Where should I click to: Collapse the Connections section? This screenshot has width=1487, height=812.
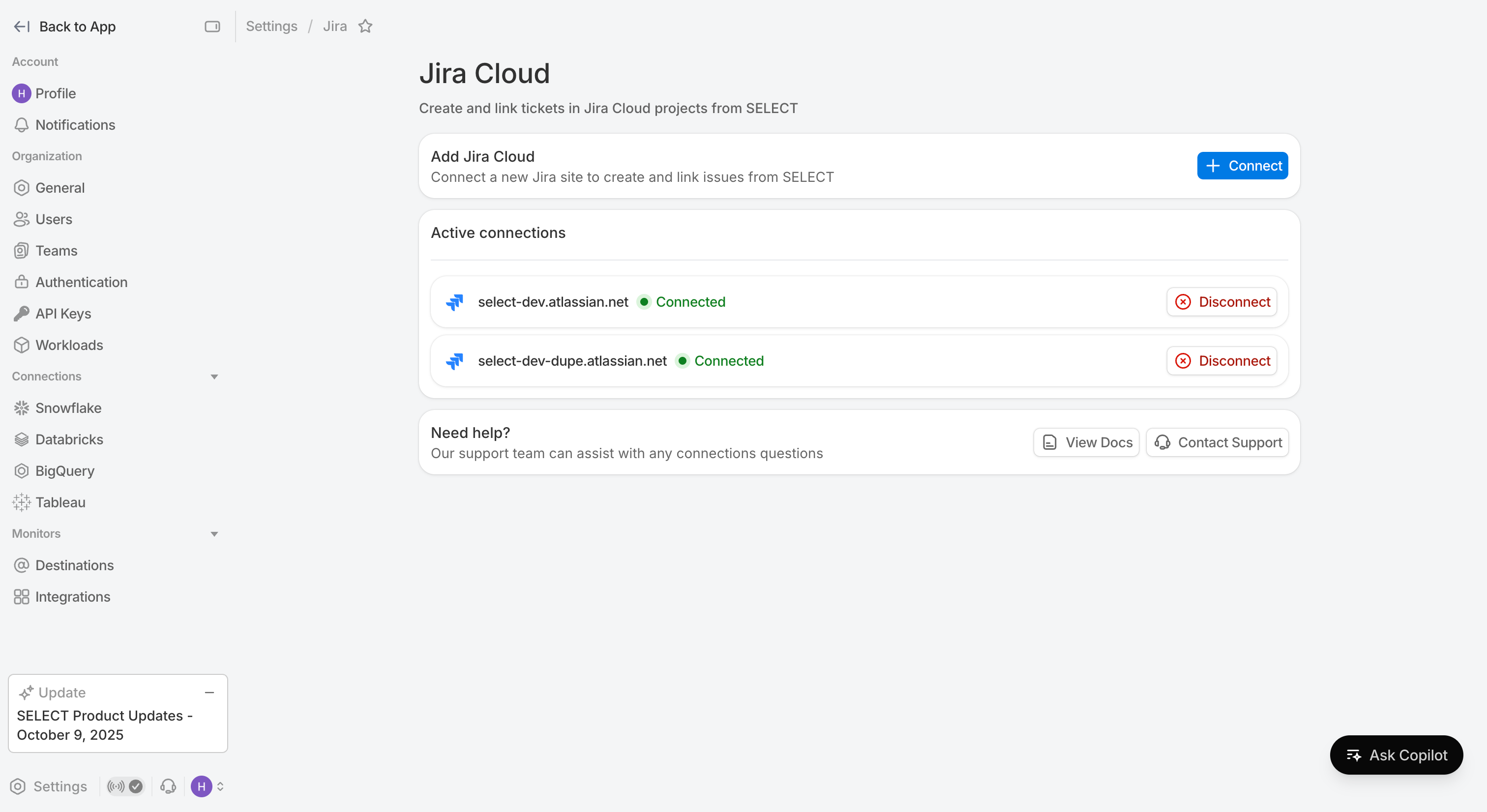point(214,377)
